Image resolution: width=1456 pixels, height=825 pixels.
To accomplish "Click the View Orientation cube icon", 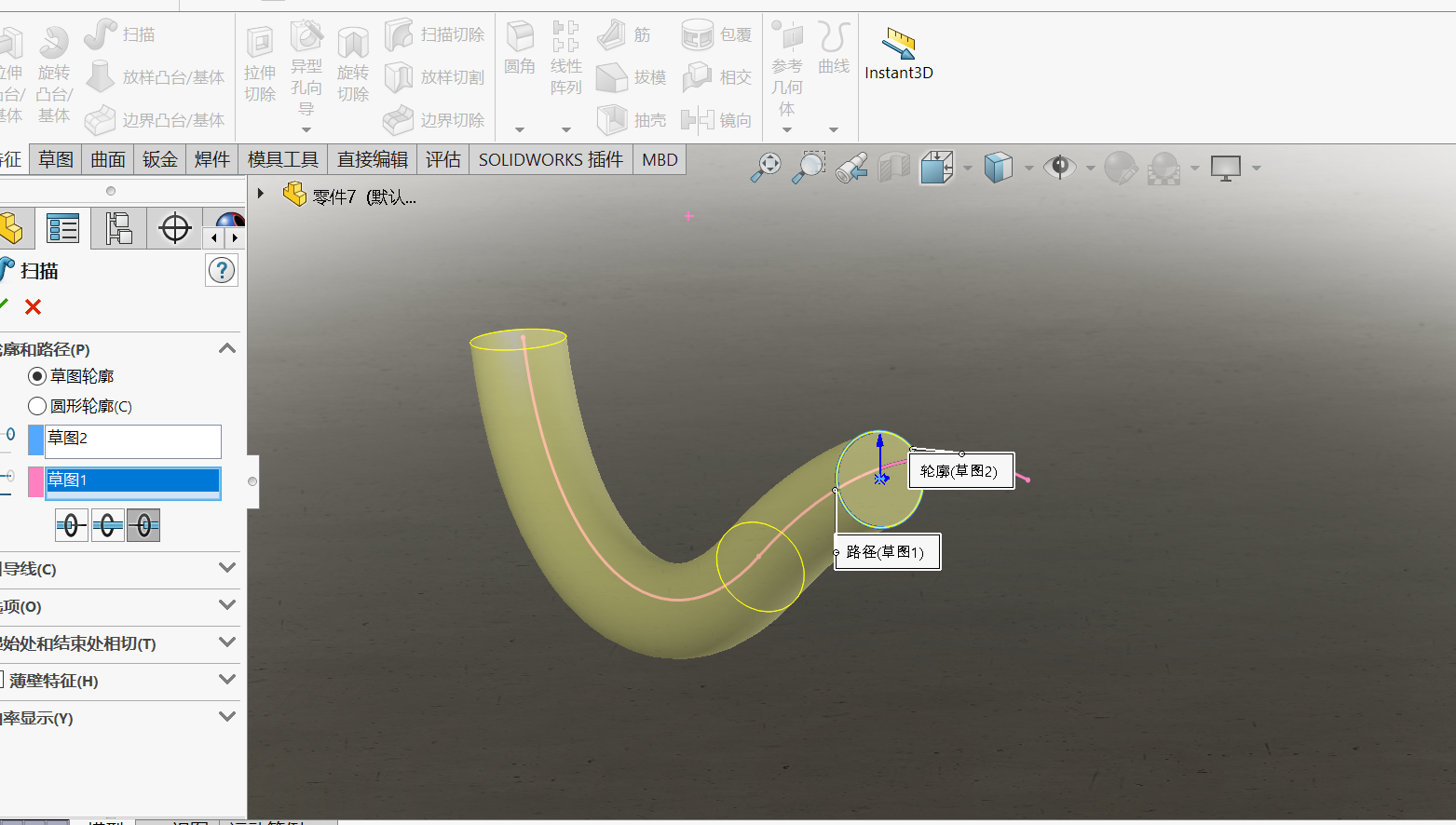I will coord(937,168).
